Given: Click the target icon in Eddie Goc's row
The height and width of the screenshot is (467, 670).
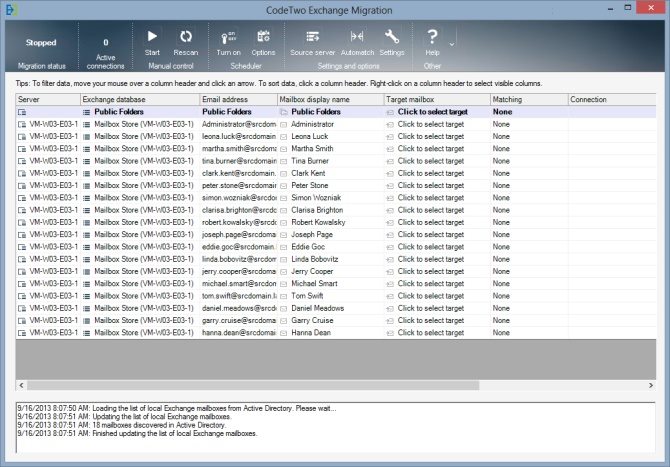Looking at the screenshot, I should (x=390, y=247).
